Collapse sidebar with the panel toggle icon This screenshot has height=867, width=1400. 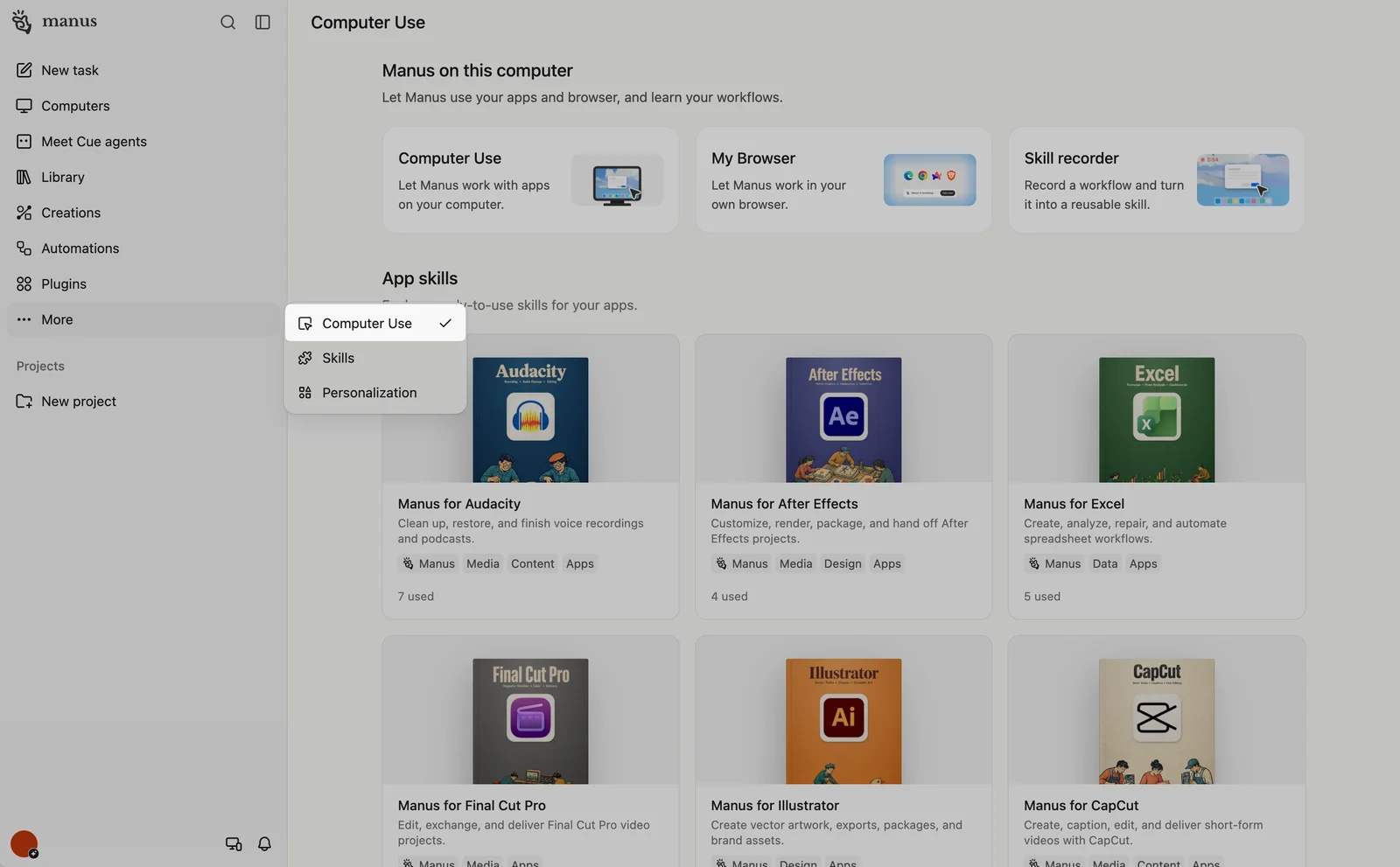262,22
